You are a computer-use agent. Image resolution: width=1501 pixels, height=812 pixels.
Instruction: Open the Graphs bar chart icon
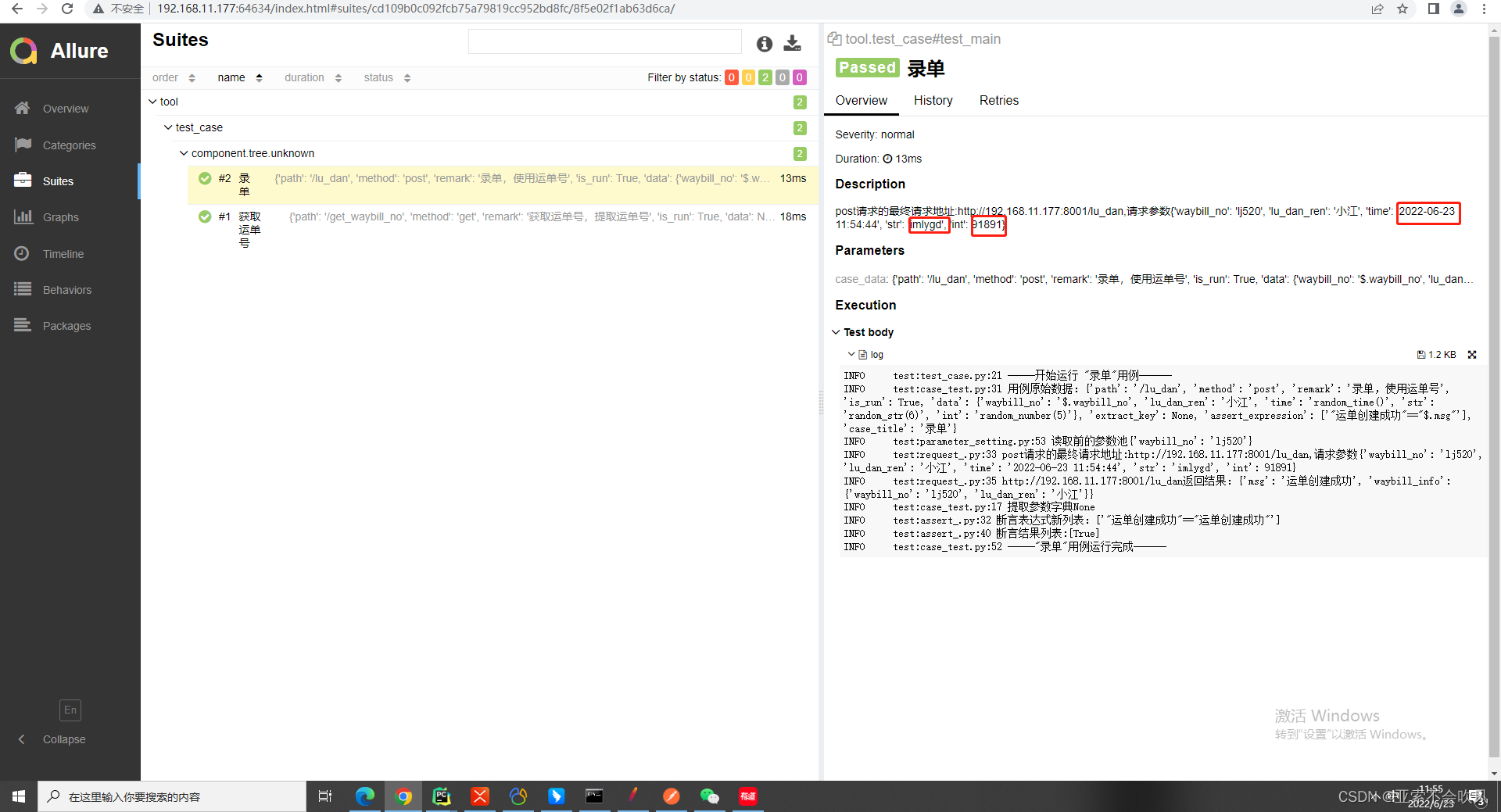pos(23,216)
